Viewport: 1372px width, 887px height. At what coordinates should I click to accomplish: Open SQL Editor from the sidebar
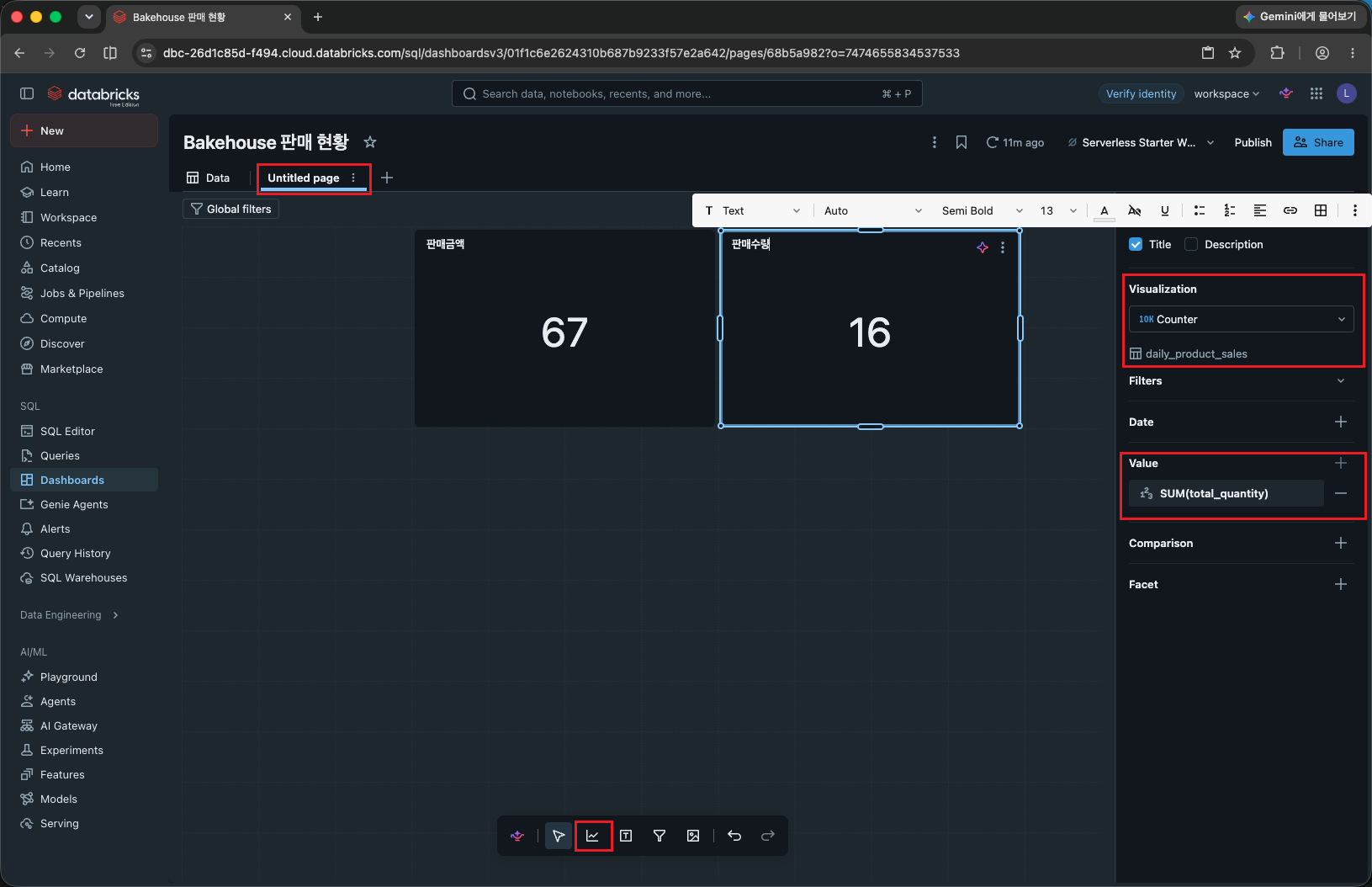(84, 431)
